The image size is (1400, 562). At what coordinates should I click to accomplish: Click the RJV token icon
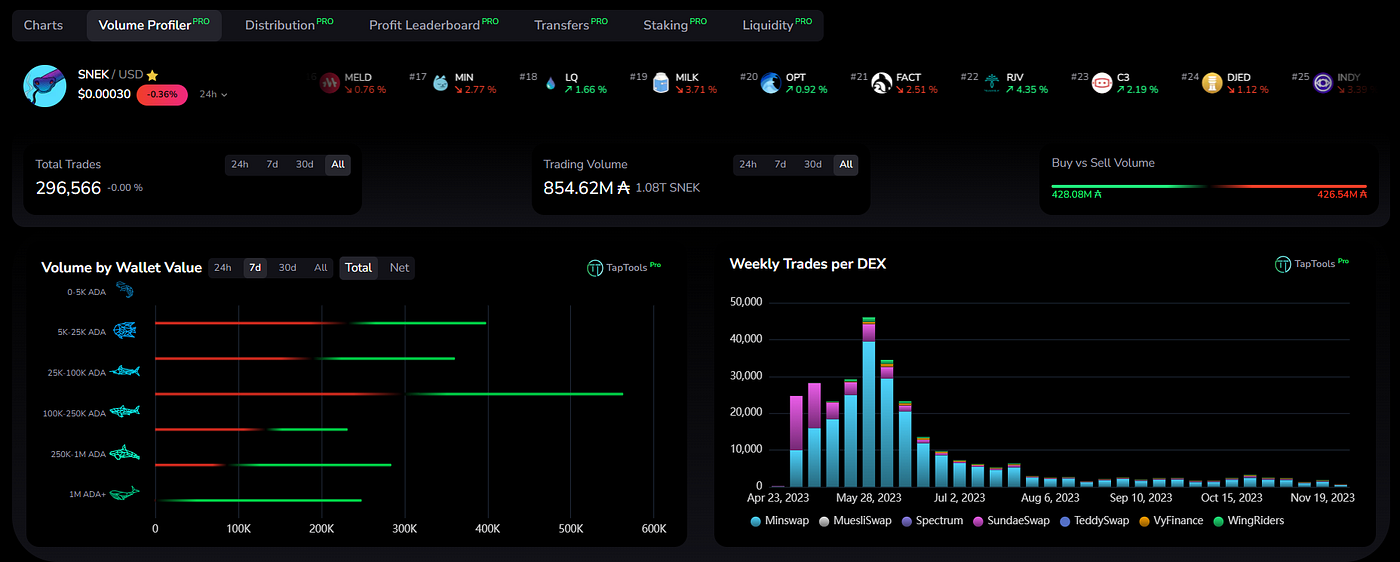991,84
